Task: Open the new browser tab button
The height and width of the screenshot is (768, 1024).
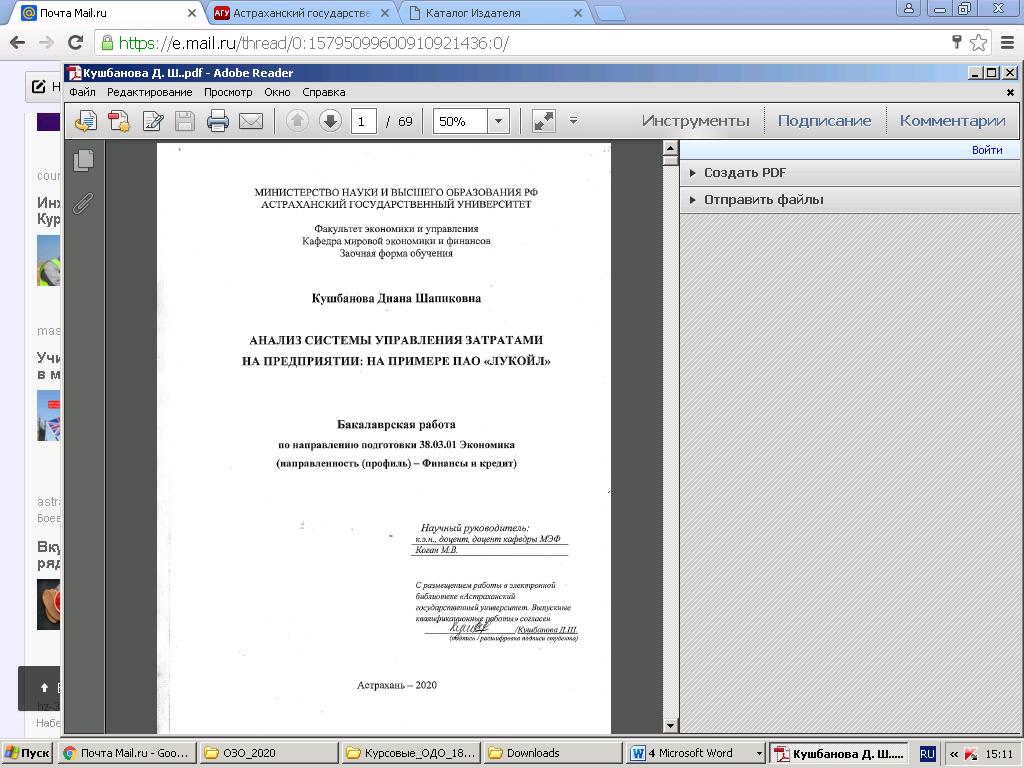Action: [611, 14]
